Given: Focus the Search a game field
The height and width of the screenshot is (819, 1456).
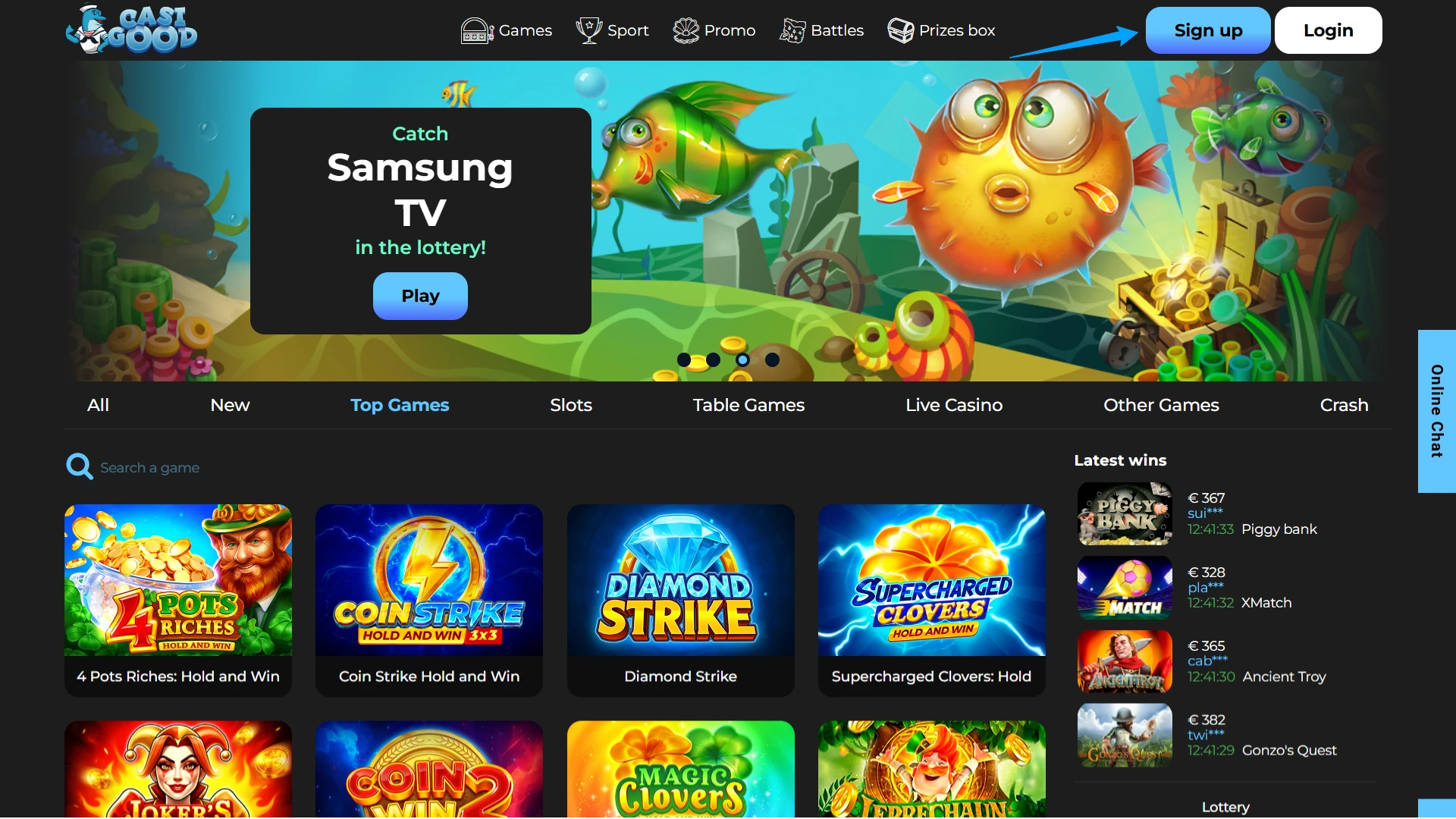Looking at the screenshot, I should click(150, 468).
